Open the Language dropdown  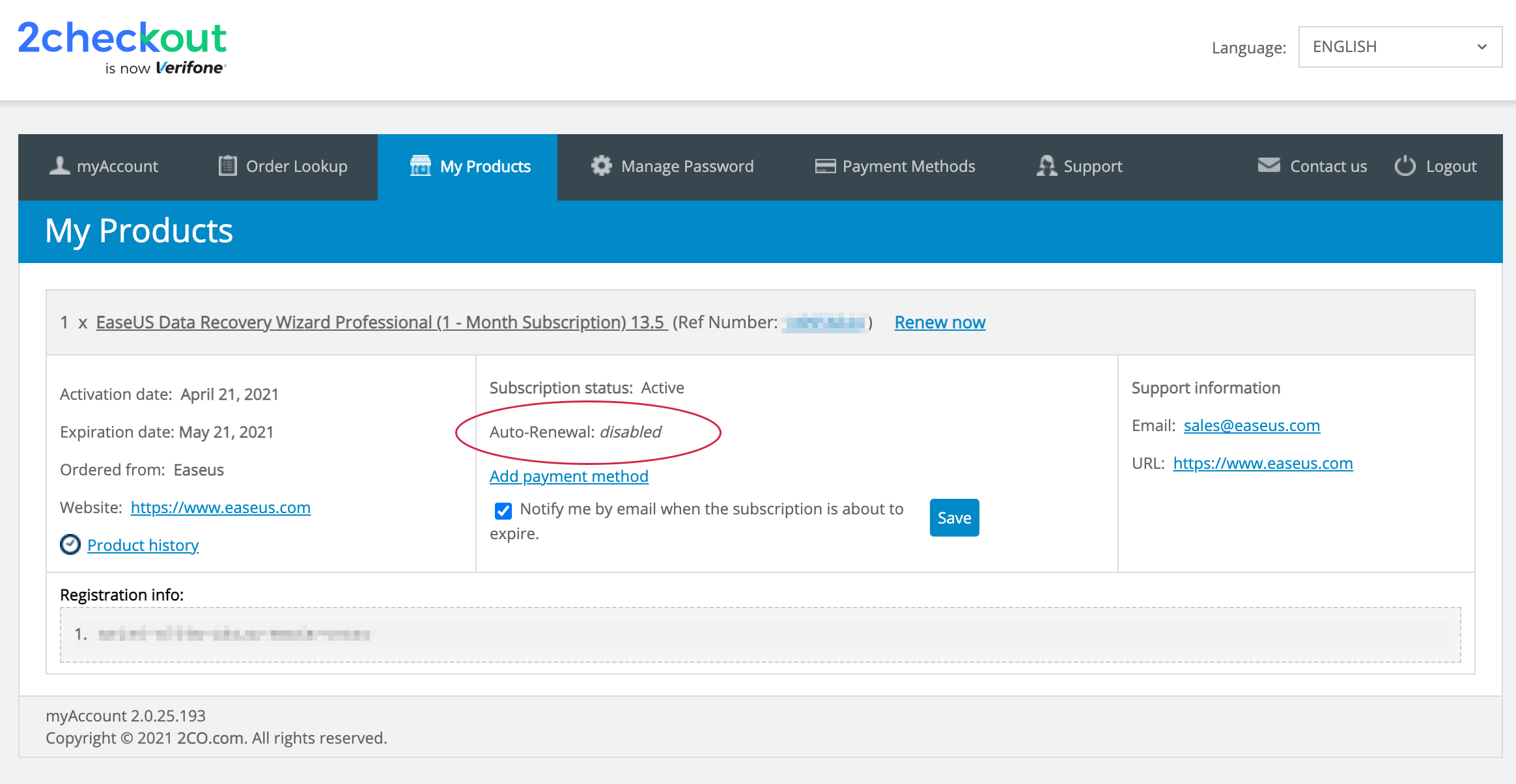pos(1399,47)
